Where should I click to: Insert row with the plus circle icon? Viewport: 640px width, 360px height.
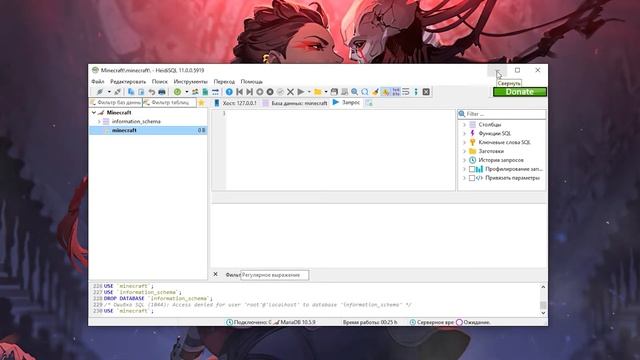pyautogui.click(x=260, y=92)
